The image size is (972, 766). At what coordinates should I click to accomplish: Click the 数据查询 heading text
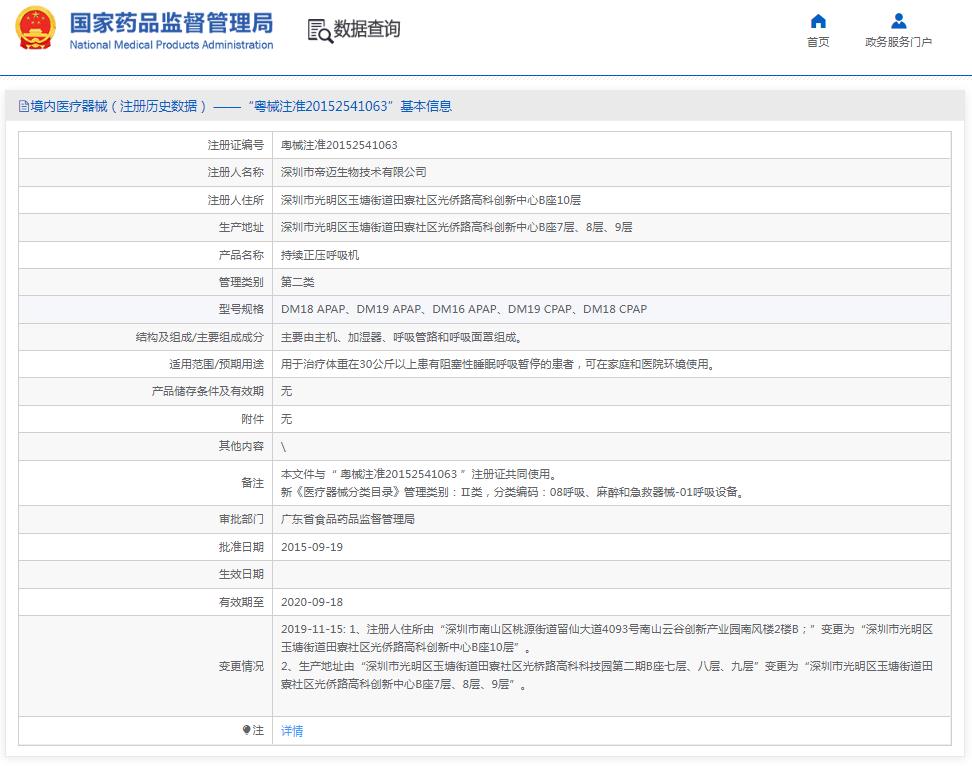(x=367, y=30)
